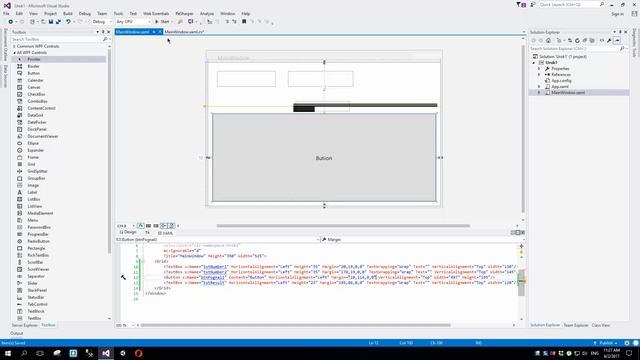Click the Opera browser taskbar icon
Viewport: 640px width, 360px height.
click(138, 353)
